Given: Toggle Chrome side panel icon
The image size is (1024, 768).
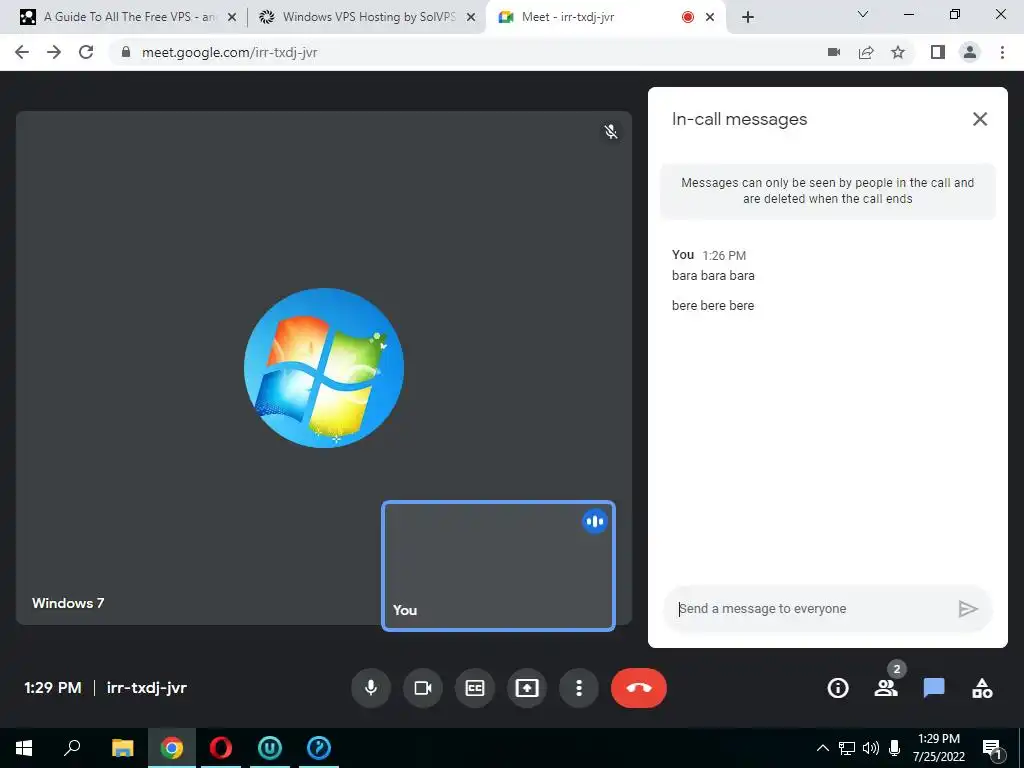Looking at the screenshot, I should tap(938, 52).
